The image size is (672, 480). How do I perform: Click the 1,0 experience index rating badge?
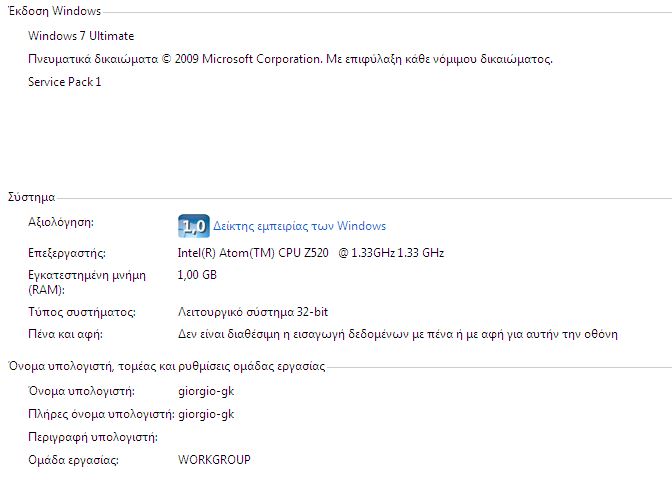192,225
